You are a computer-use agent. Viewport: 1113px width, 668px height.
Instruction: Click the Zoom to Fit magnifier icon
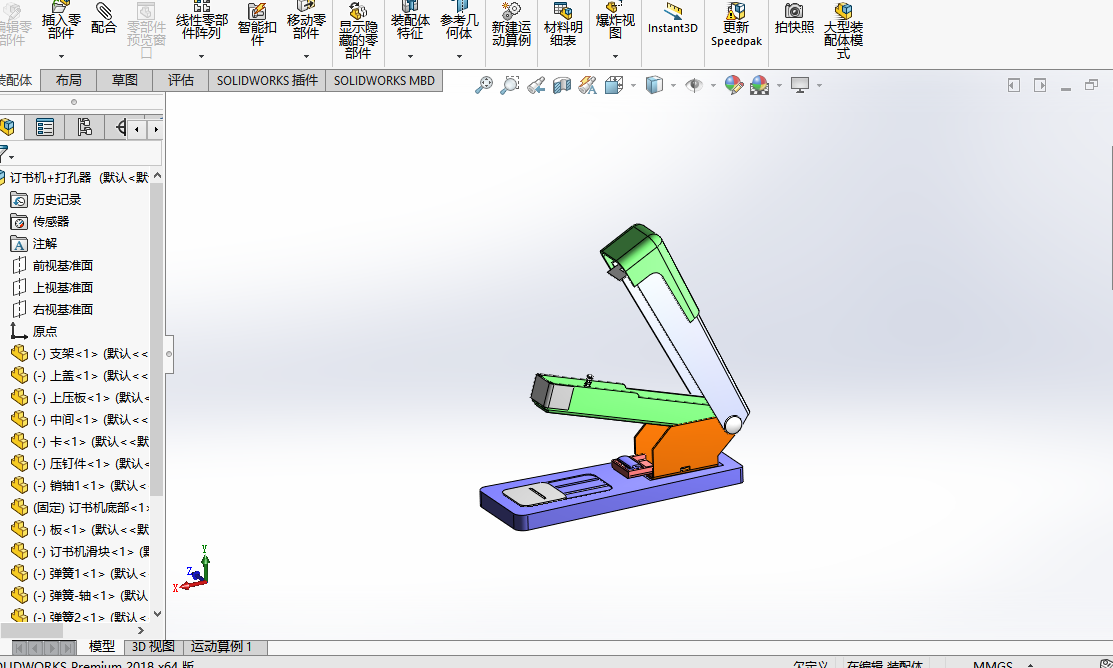pos(484,85)
